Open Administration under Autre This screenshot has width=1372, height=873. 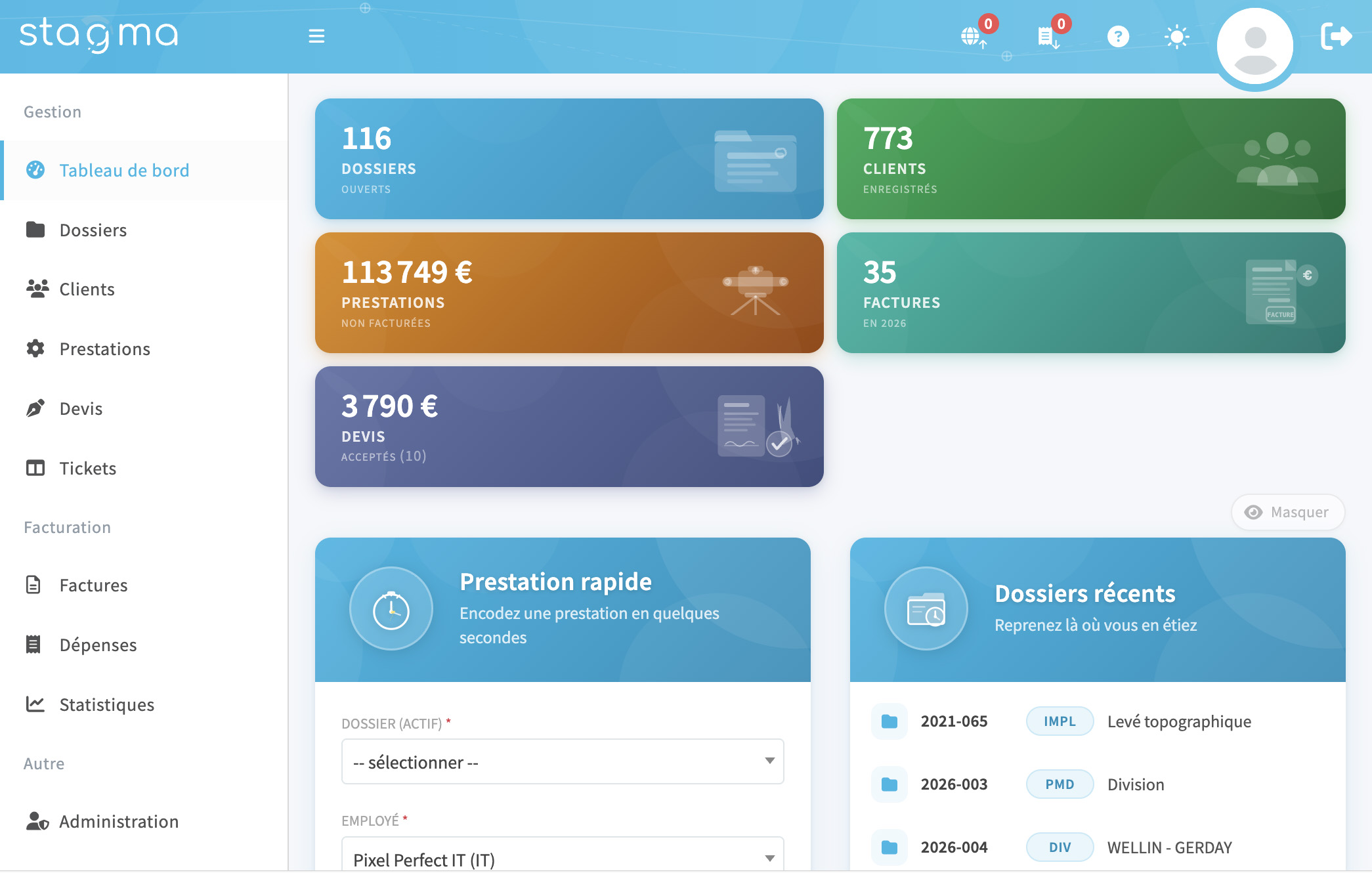click(x=118, y=821)
